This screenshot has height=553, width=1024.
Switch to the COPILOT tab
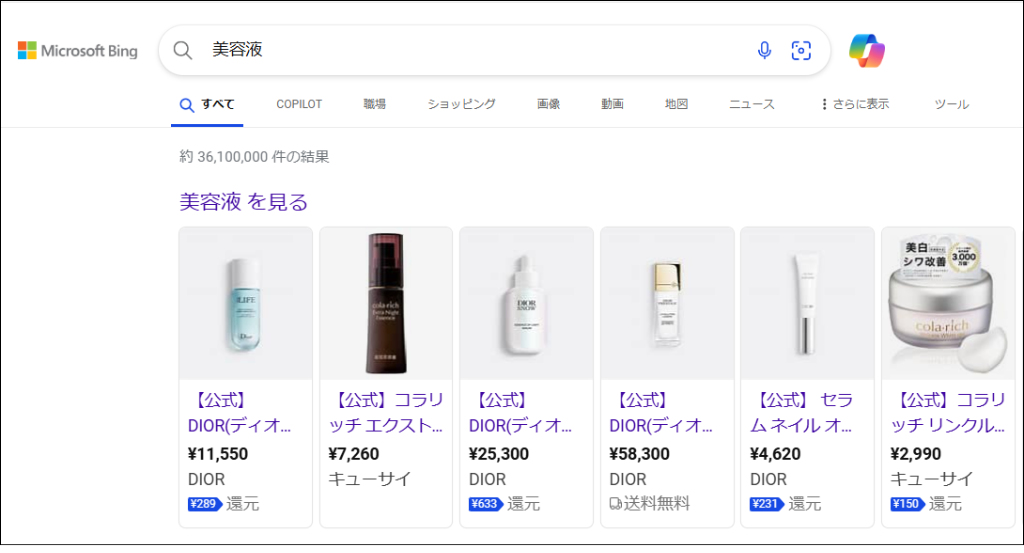(x=299, y=104)
